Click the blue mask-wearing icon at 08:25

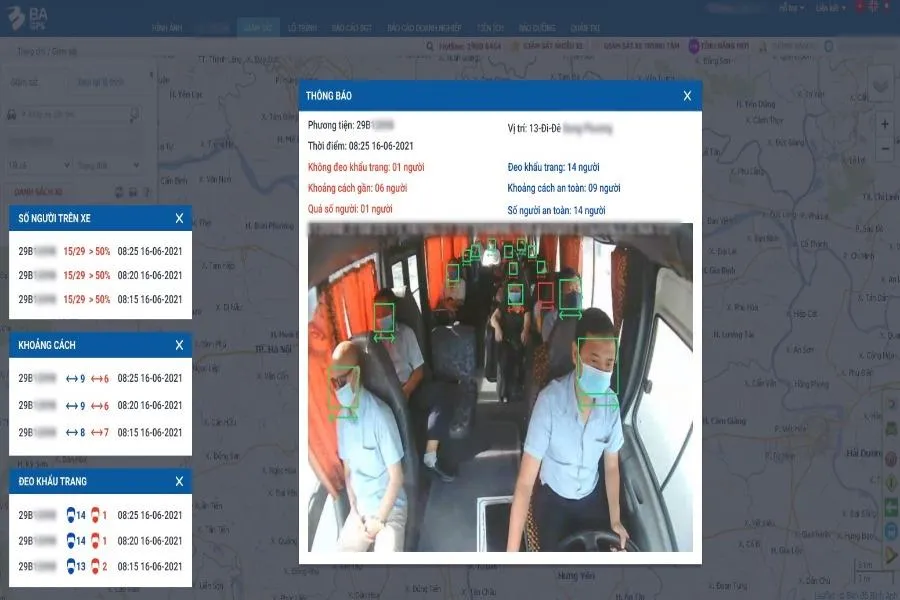click(x=72, y=515)
